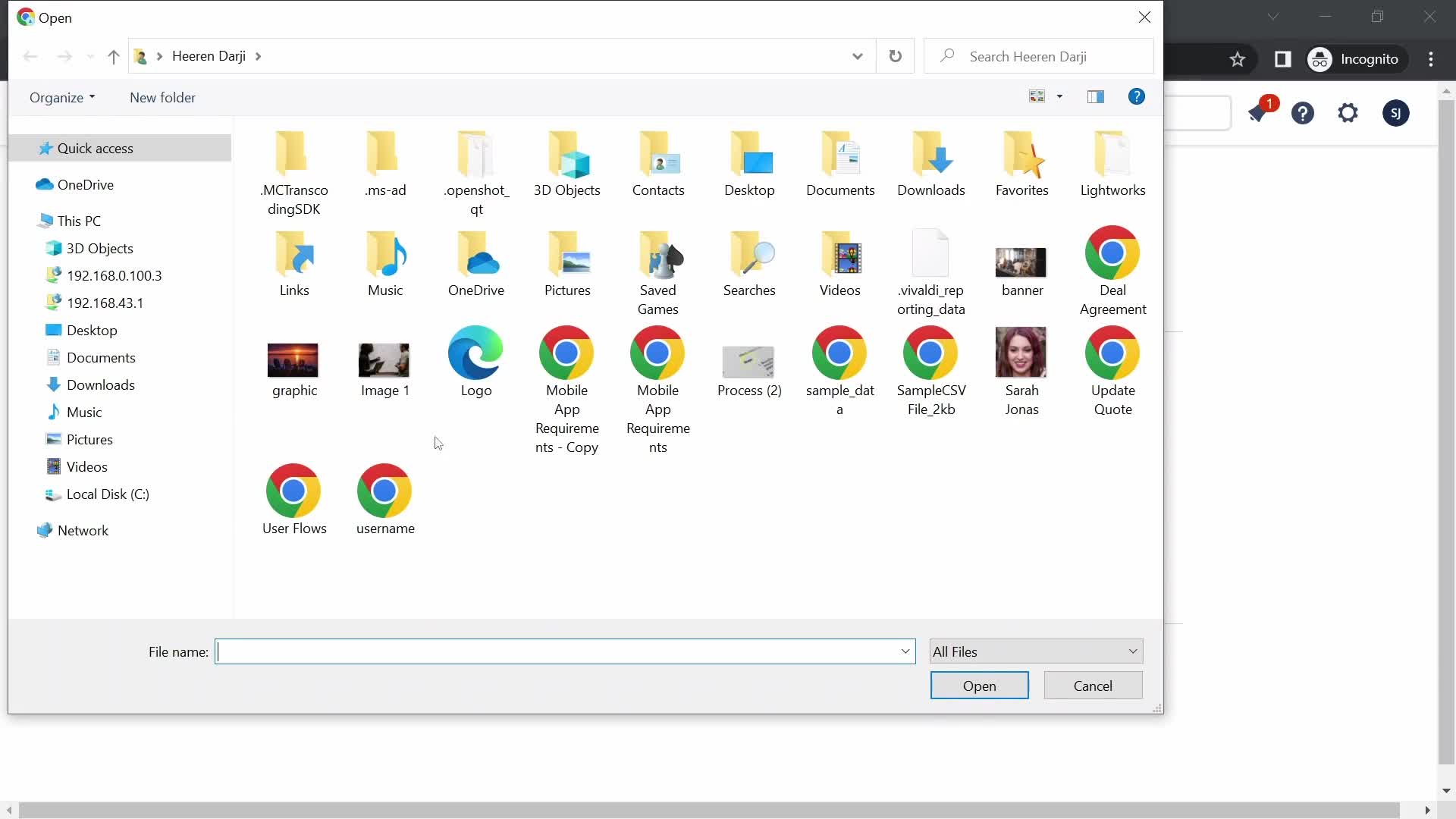1456x819 pixels.
Task: Select the Saved Games folder
Action: click(x=658, y=273)
